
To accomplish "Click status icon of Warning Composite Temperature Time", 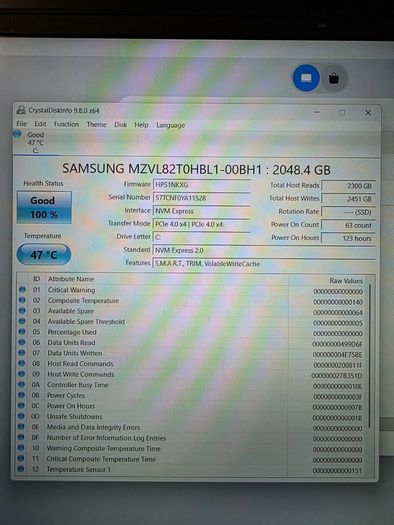I will [x=21, y=447].
